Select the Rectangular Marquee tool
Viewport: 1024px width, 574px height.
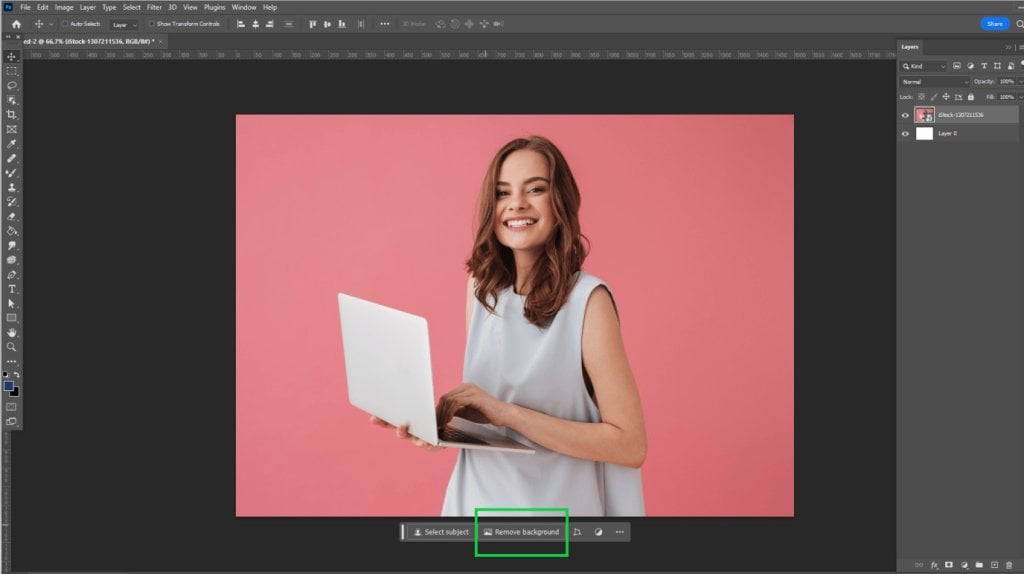point(12,71)
